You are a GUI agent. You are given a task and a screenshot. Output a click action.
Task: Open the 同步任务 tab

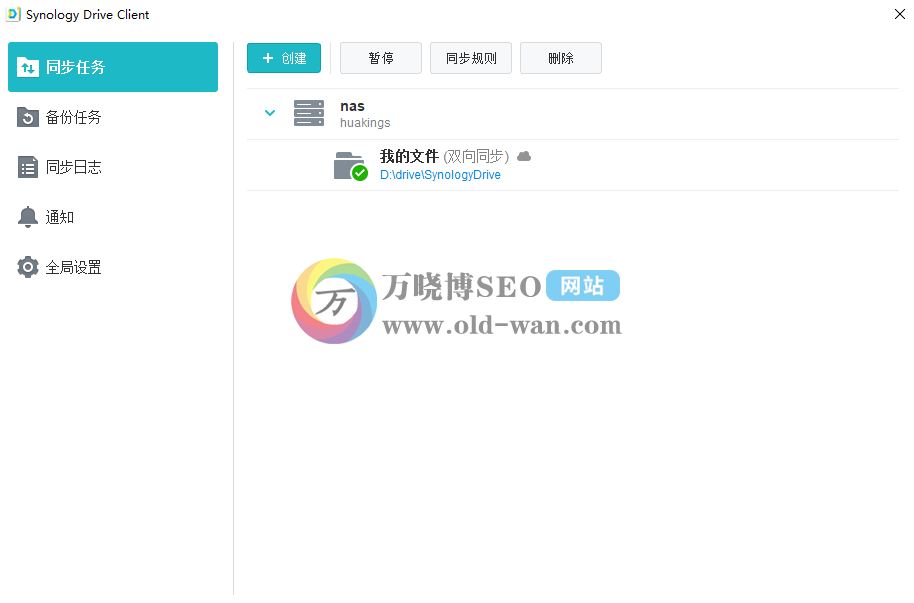(113, 67)
